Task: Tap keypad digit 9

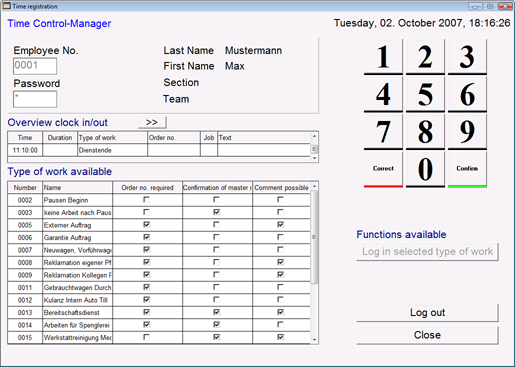Action: pos(467,132)
